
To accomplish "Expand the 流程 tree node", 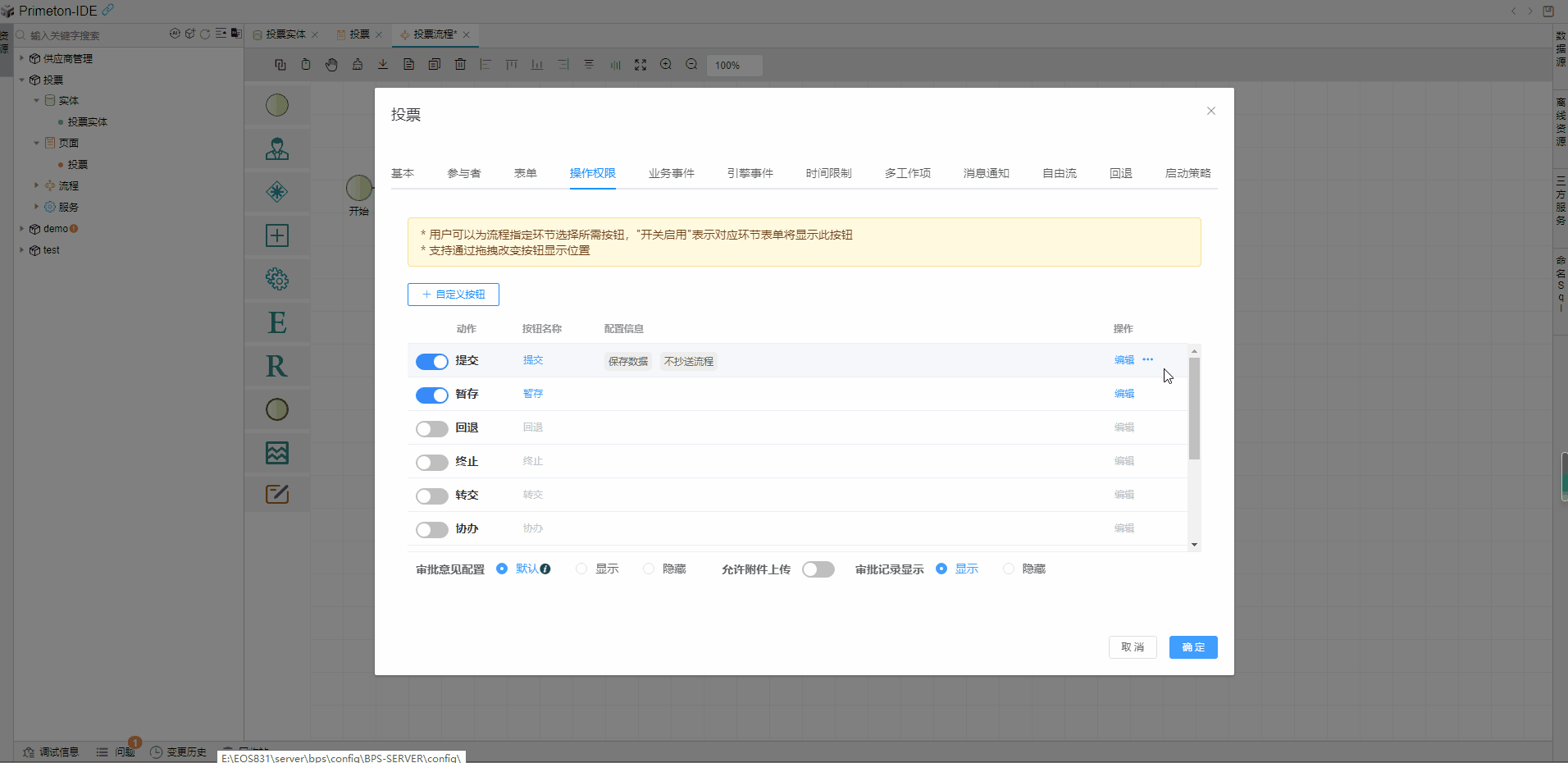I will [x=37, y=185].
